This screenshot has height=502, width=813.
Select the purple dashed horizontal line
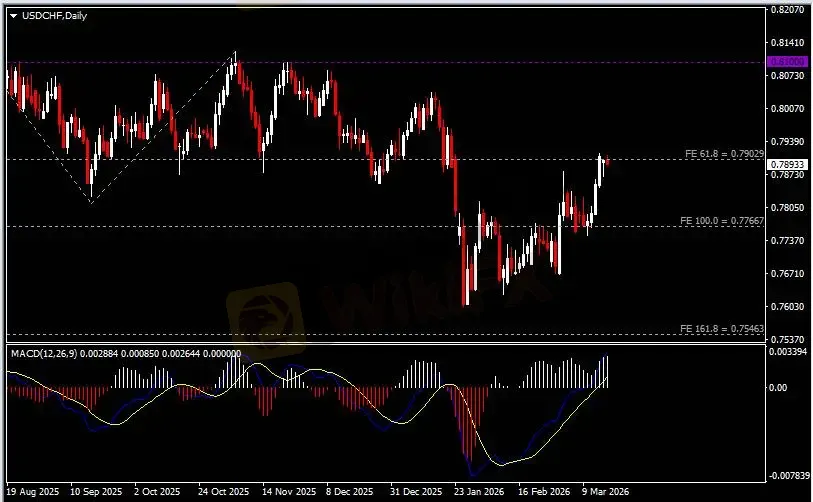point(400,62)
